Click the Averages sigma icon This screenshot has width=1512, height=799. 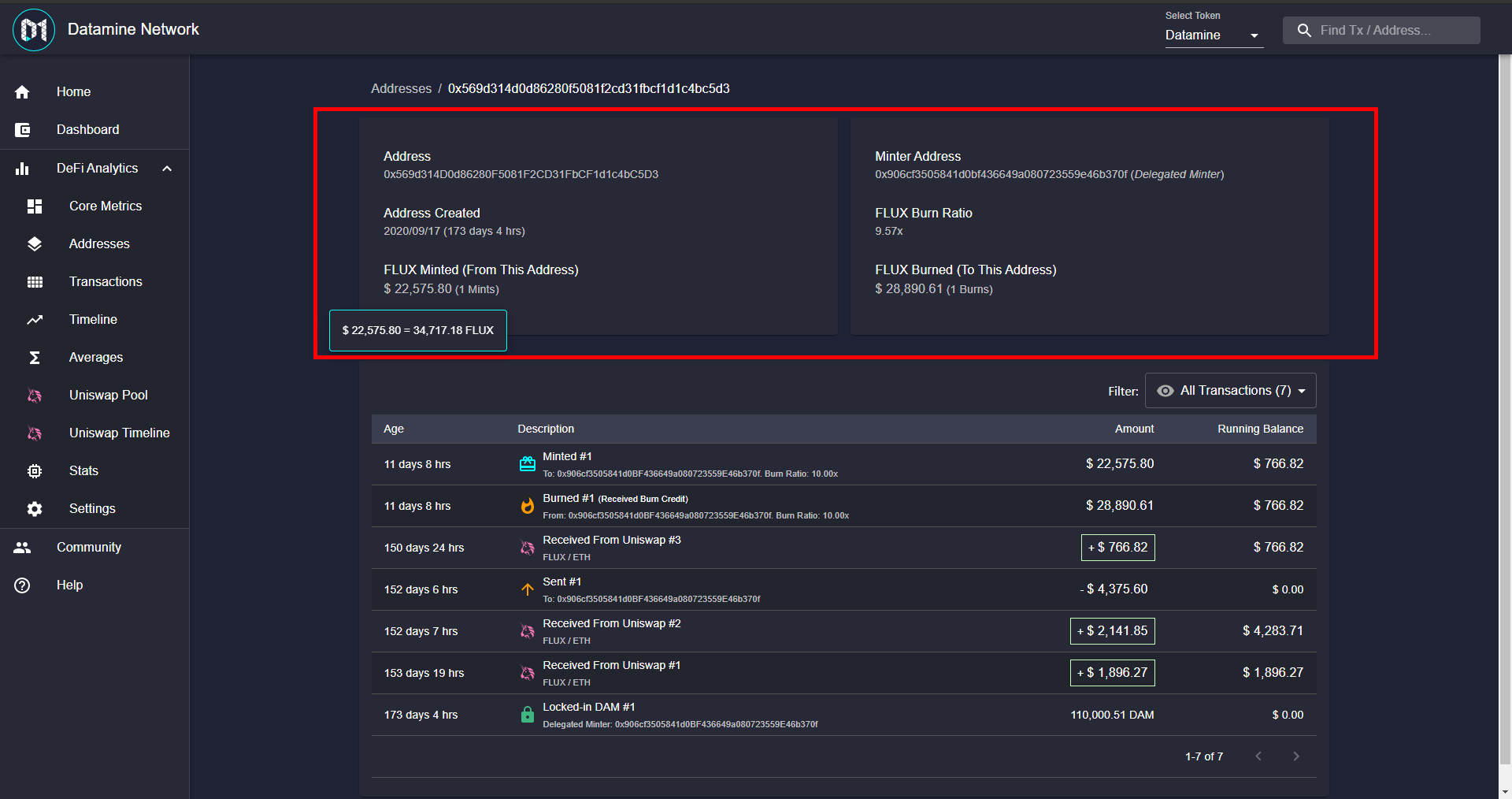point(35,358)
